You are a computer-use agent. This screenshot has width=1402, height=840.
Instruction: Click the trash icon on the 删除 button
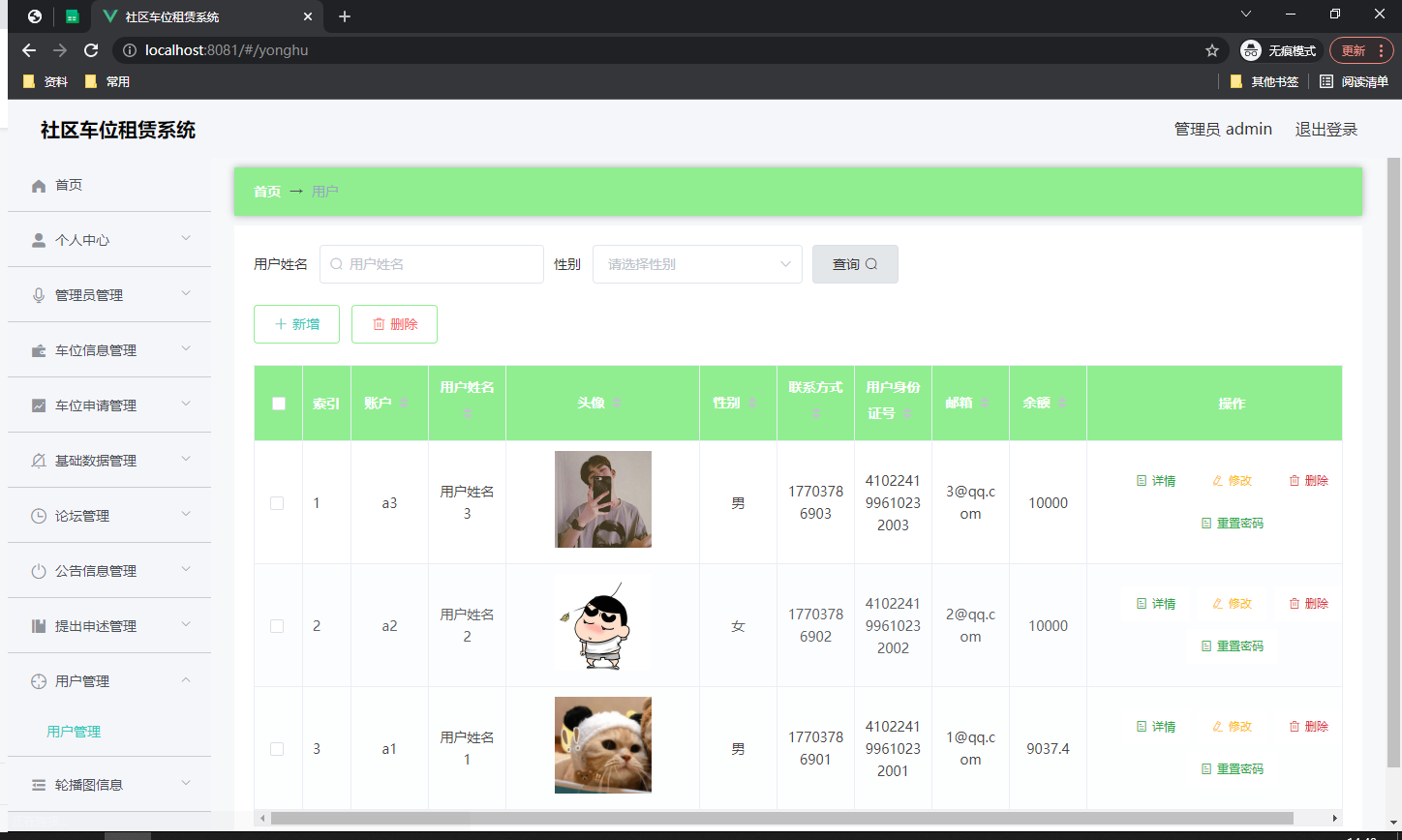(379, 324)
